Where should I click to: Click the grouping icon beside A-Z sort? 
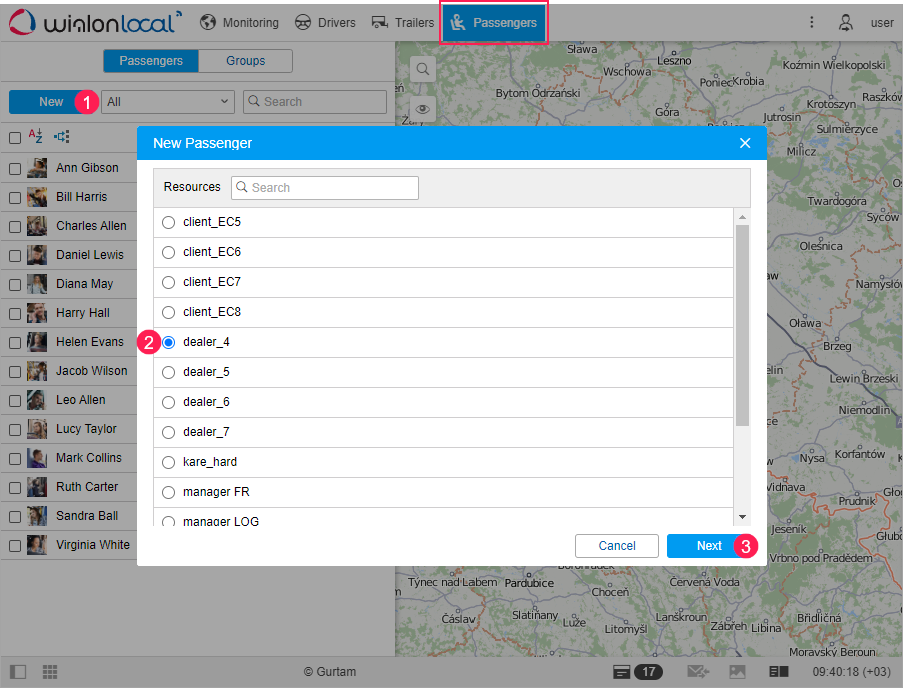pyautogui.click(x=62, y=136)
